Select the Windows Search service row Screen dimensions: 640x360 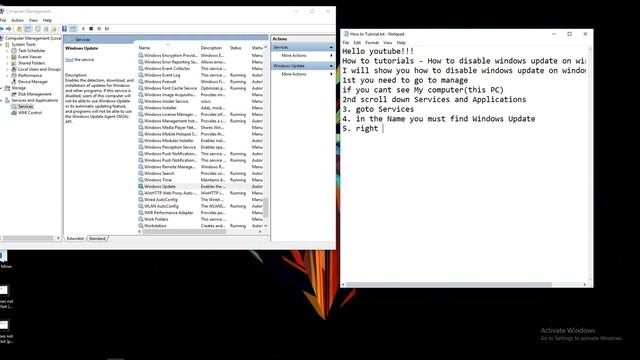click(x=200, y=173)
